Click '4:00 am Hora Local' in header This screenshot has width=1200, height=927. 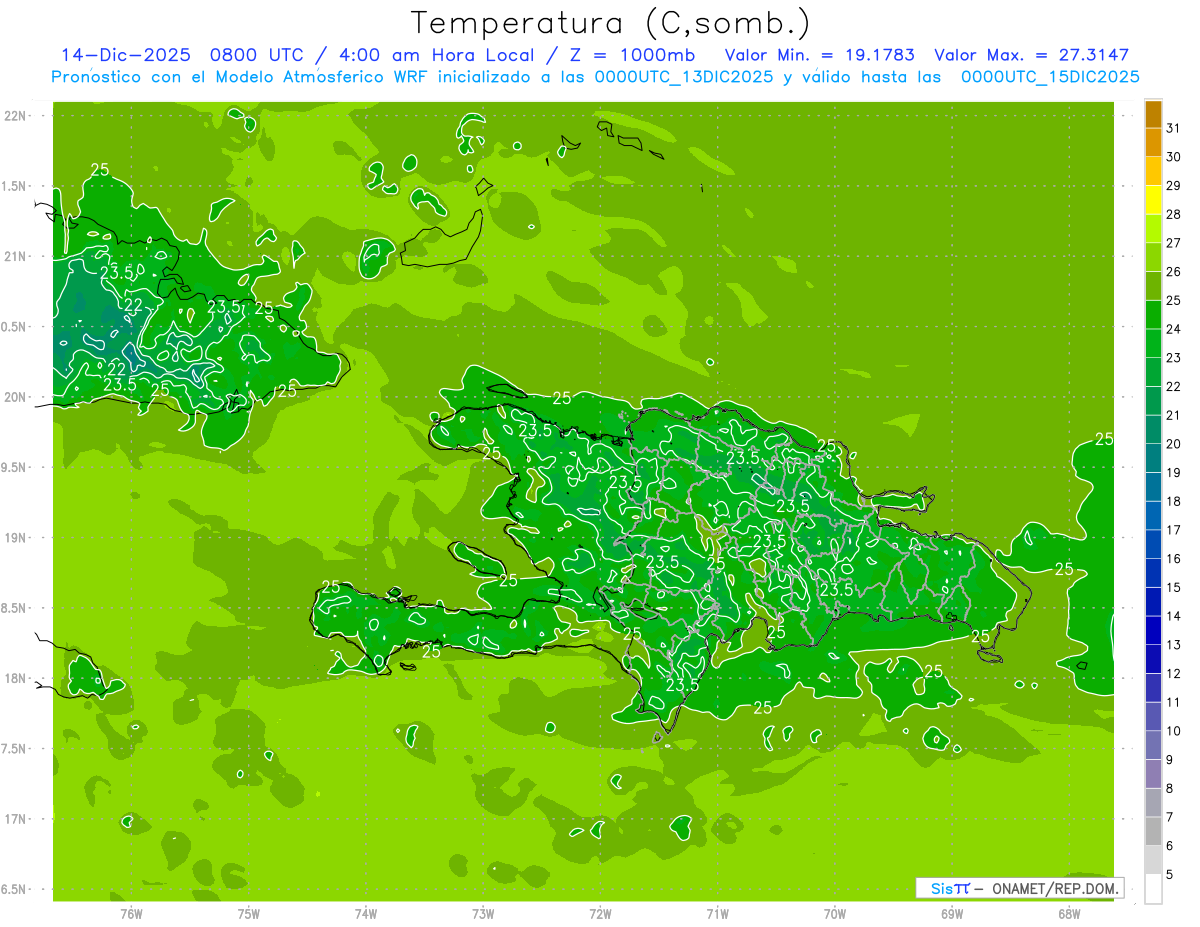(x=433, y=55)
